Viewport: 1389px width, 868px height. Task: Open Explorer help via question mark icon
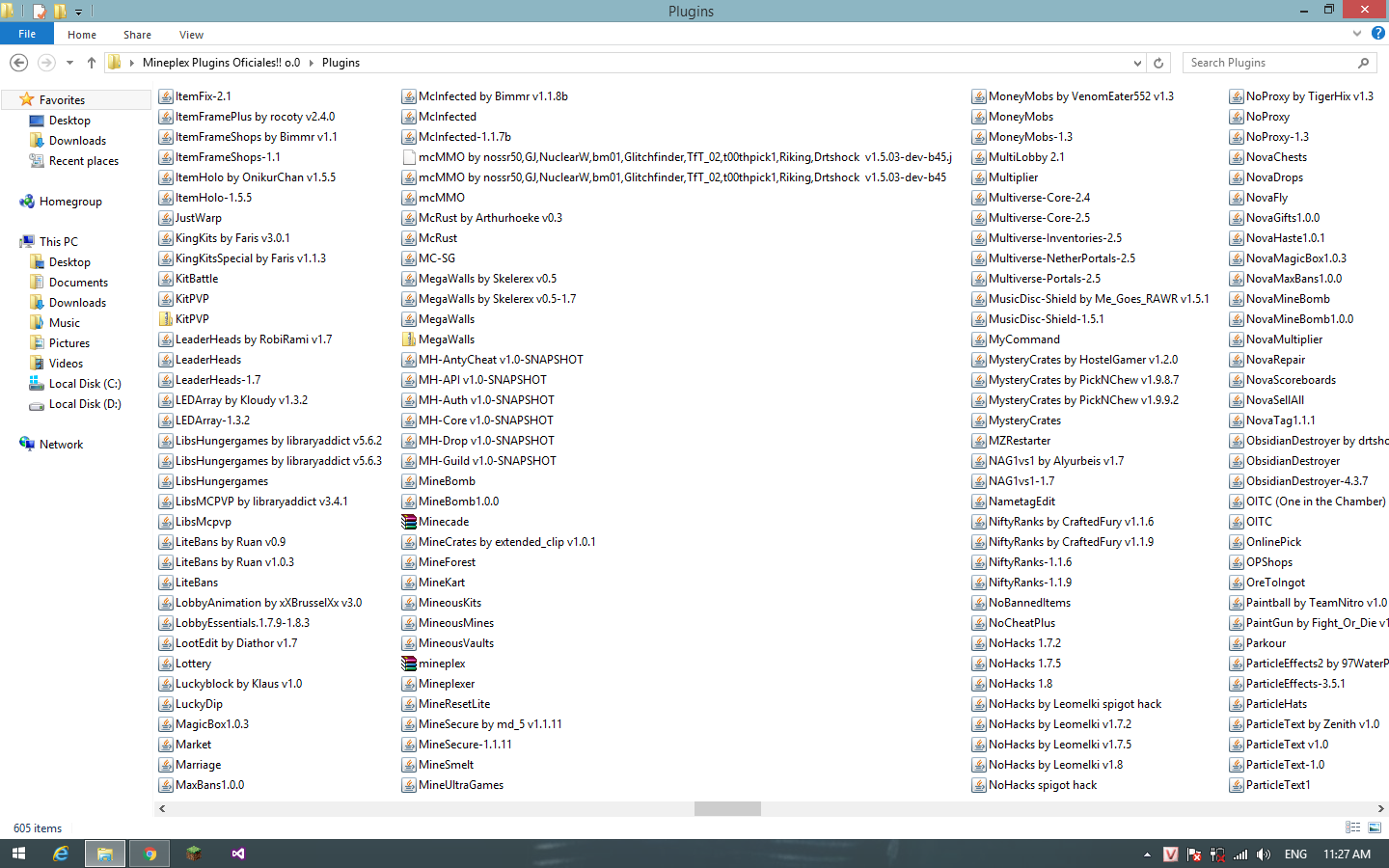[1378, 34]
